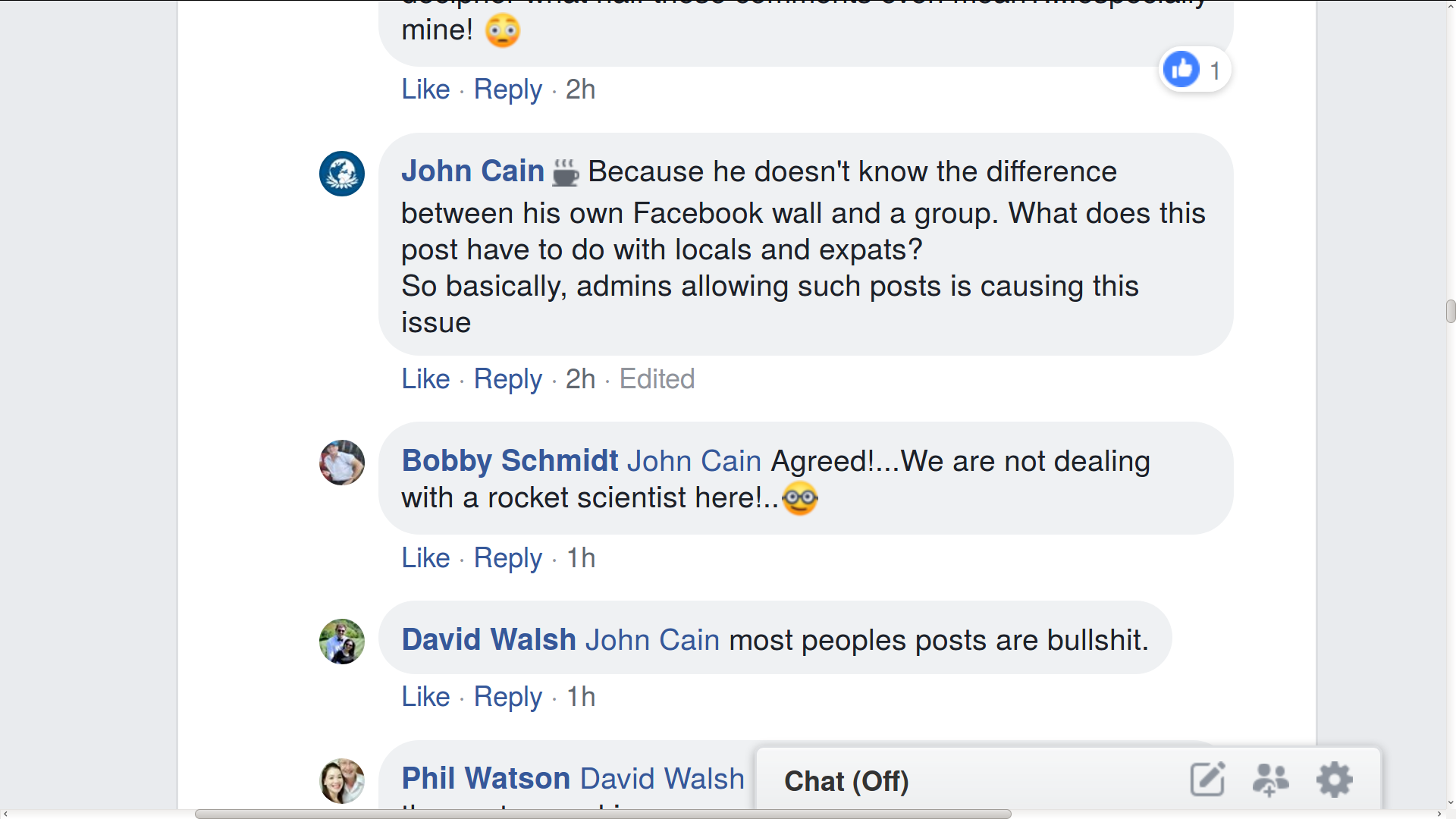The image size is (1456, 819).
Task: View edit history via the Edited label
Action: 657,379
